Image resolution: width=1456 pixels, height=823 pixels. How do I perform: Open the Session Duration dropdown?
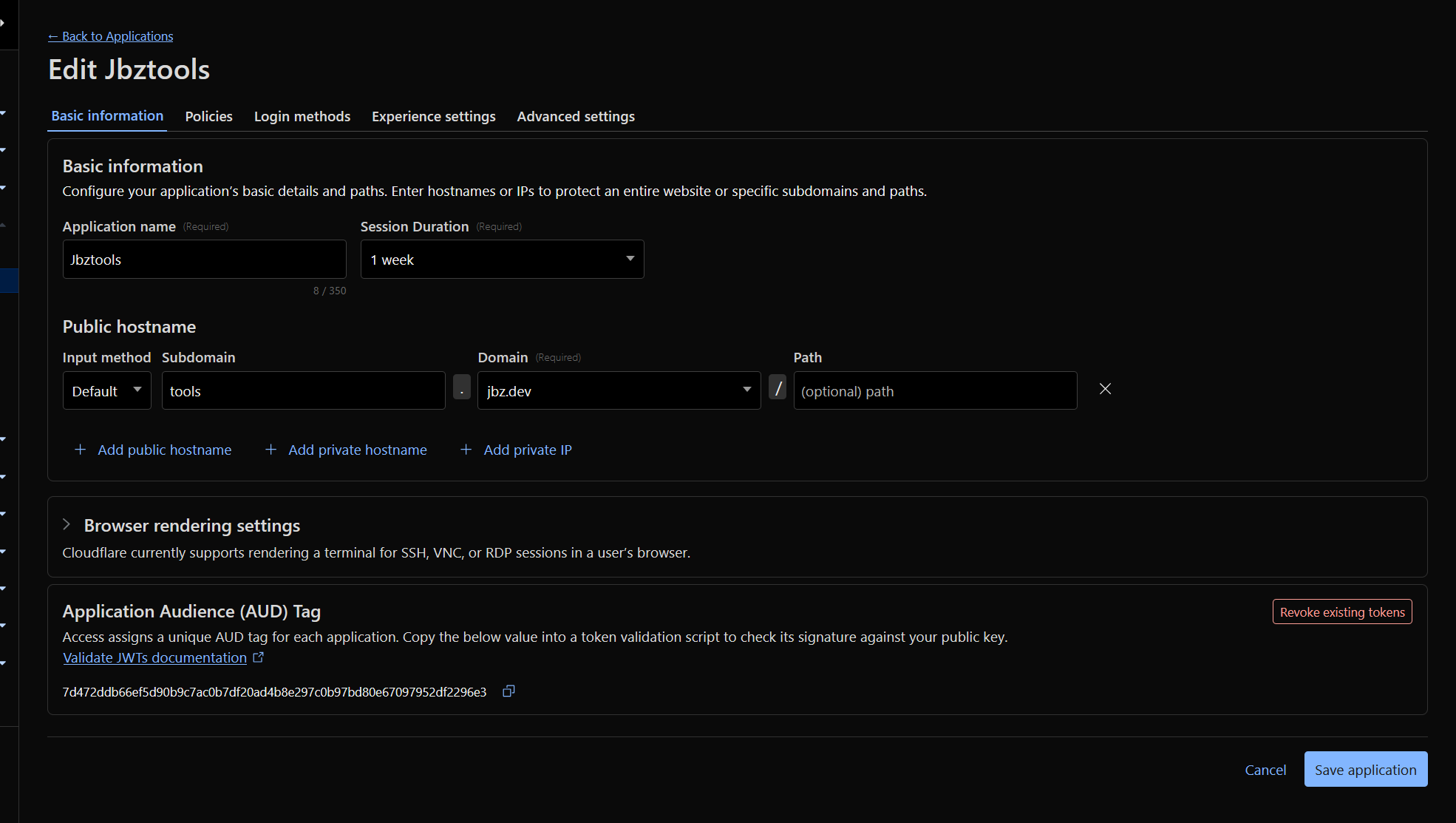point(502,260)
